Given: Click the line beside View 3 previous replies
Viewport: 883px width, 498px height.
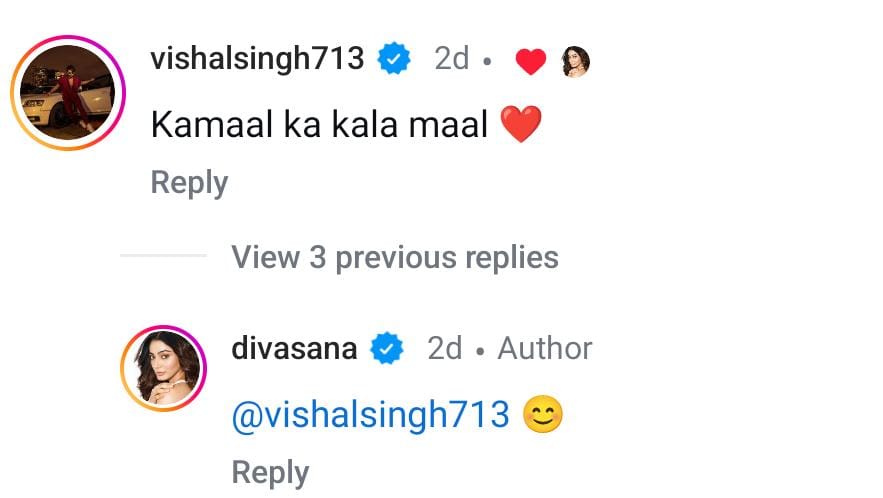Looking at the screenshot, I should [163, 255].
